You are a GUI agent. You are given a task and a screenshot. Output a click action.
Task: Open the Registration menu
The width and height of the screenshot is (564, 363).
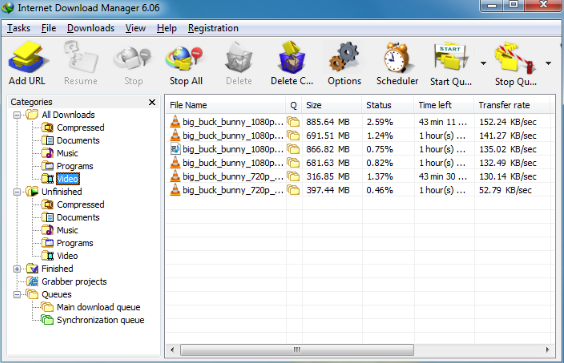[213, 28]
